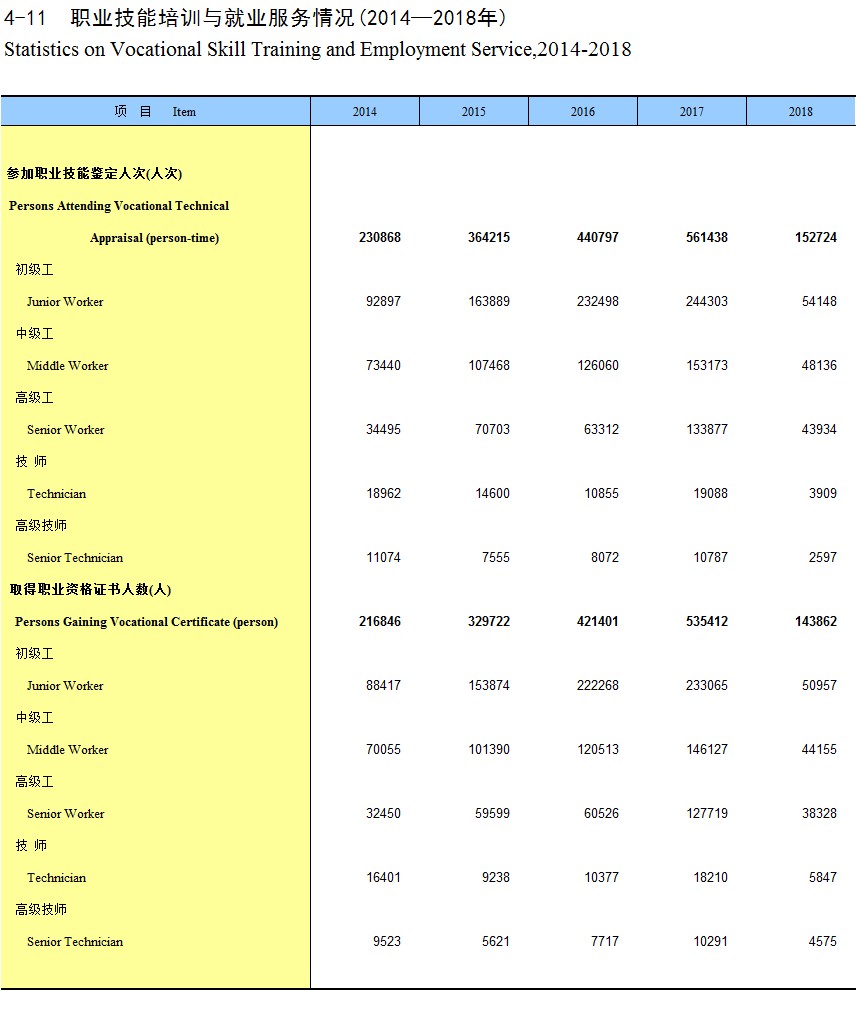Click the value 10855
This screenshot has width=856, height=1022.
[601, 493]
